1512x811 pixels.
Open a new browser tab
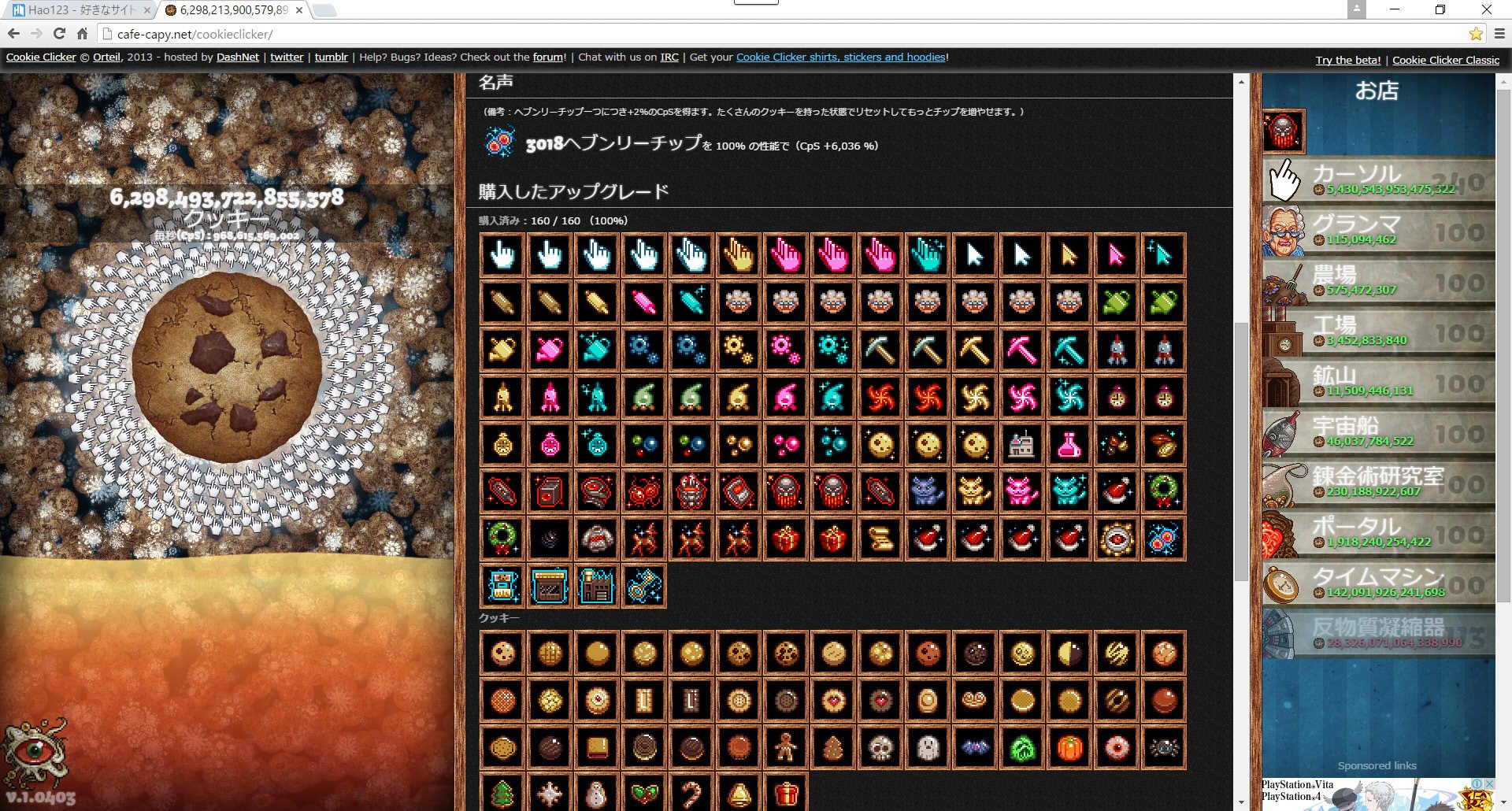[x=324, y=10]
